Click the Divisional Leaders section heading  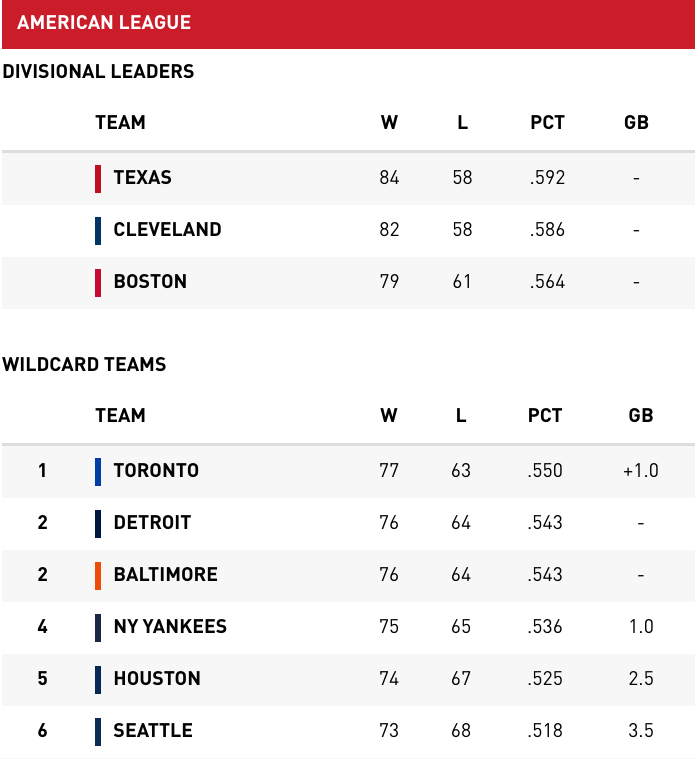click(98, 72)
